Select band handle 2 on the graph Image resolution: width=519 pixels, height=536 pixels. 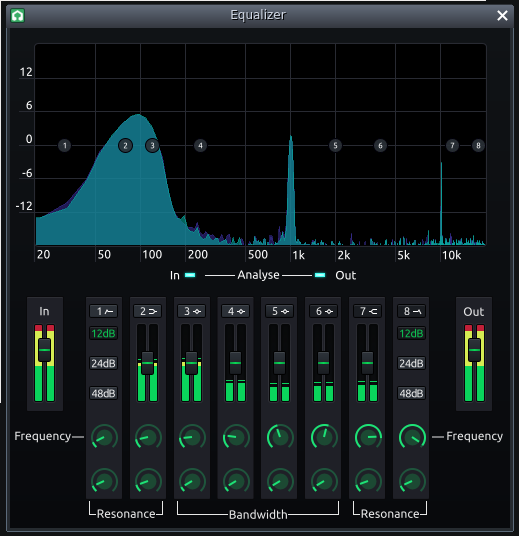pyautogui.click(x=125, y=146)
